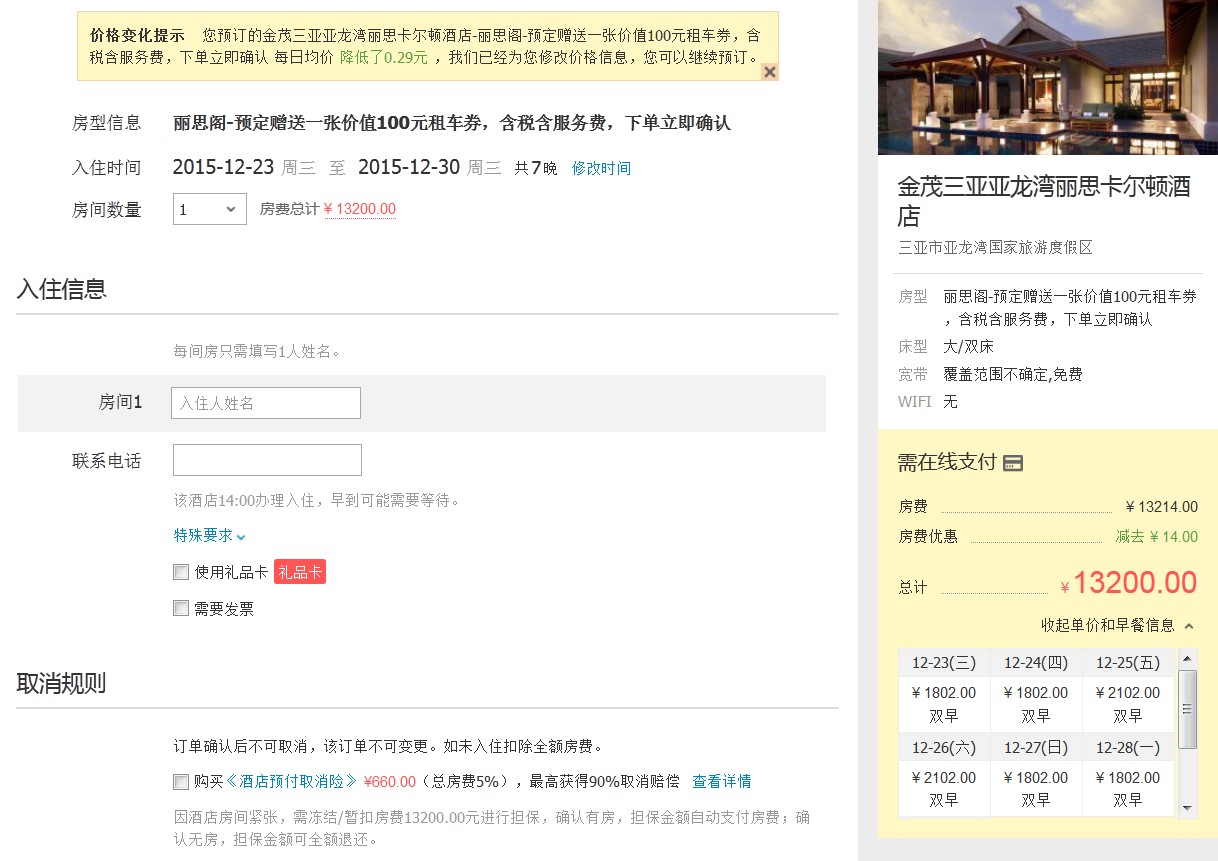Collapse 收起单价和早餐信息 section
Viewport: 1218px width, 861px height.
(1117, 625)
